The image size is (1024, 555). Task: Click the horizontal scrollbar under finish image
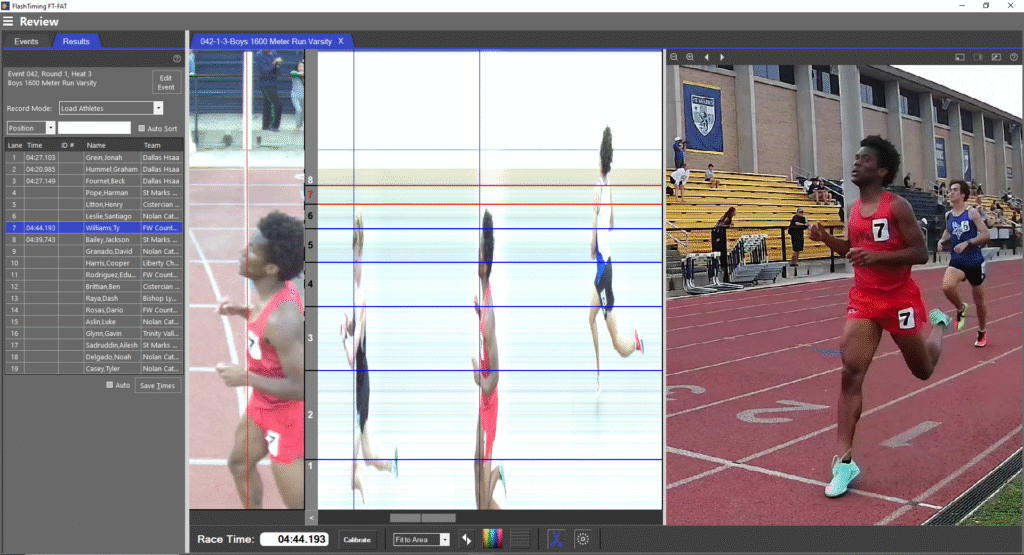click(423, 518)
